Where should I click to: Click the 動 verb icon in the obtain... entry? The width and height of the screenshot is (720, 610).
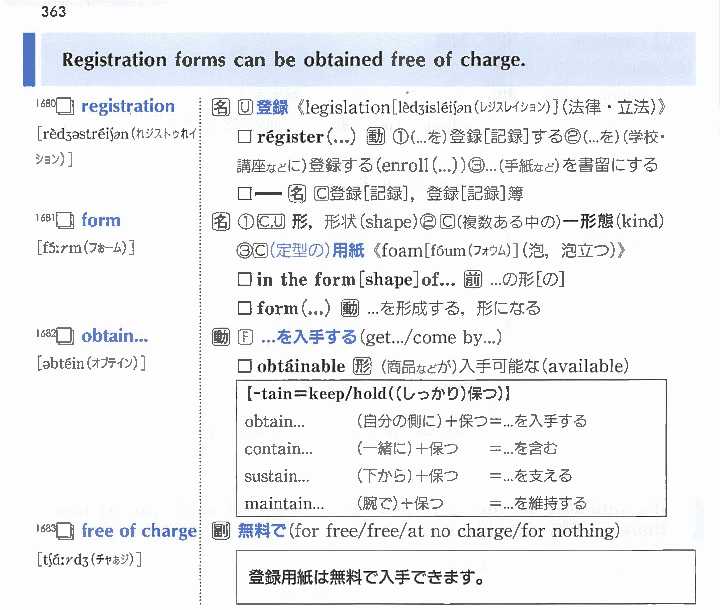221,337
